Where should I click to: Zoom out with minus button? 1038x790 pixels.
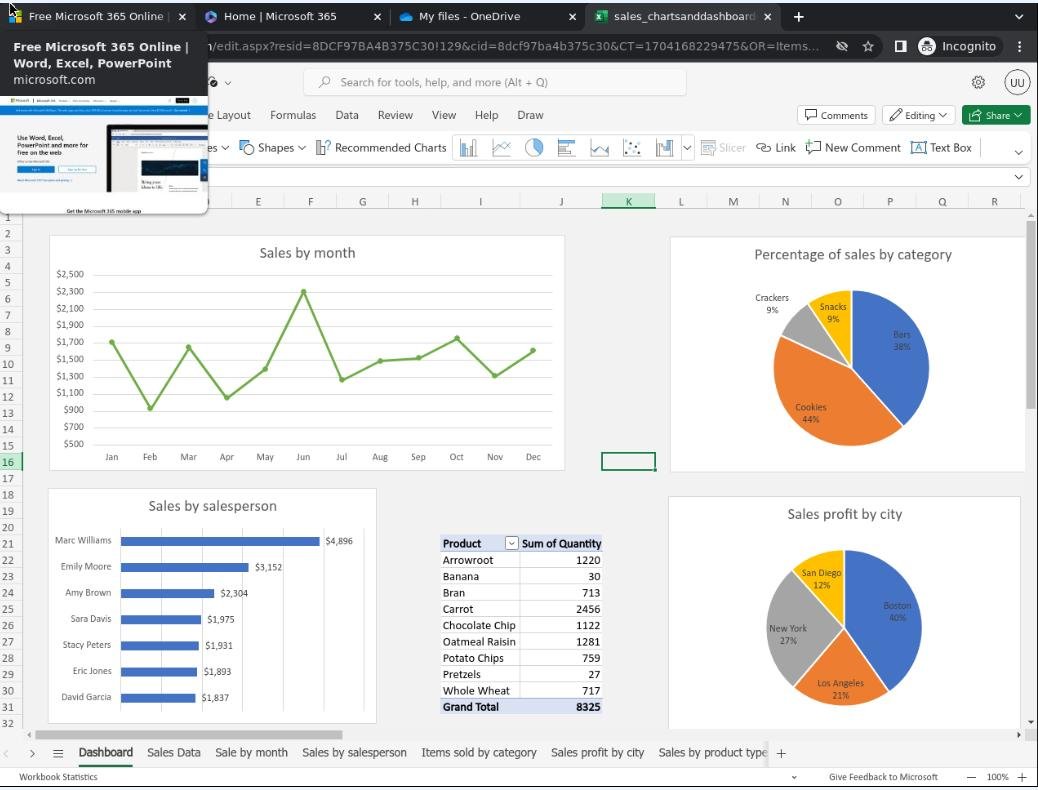click(971, 777)
